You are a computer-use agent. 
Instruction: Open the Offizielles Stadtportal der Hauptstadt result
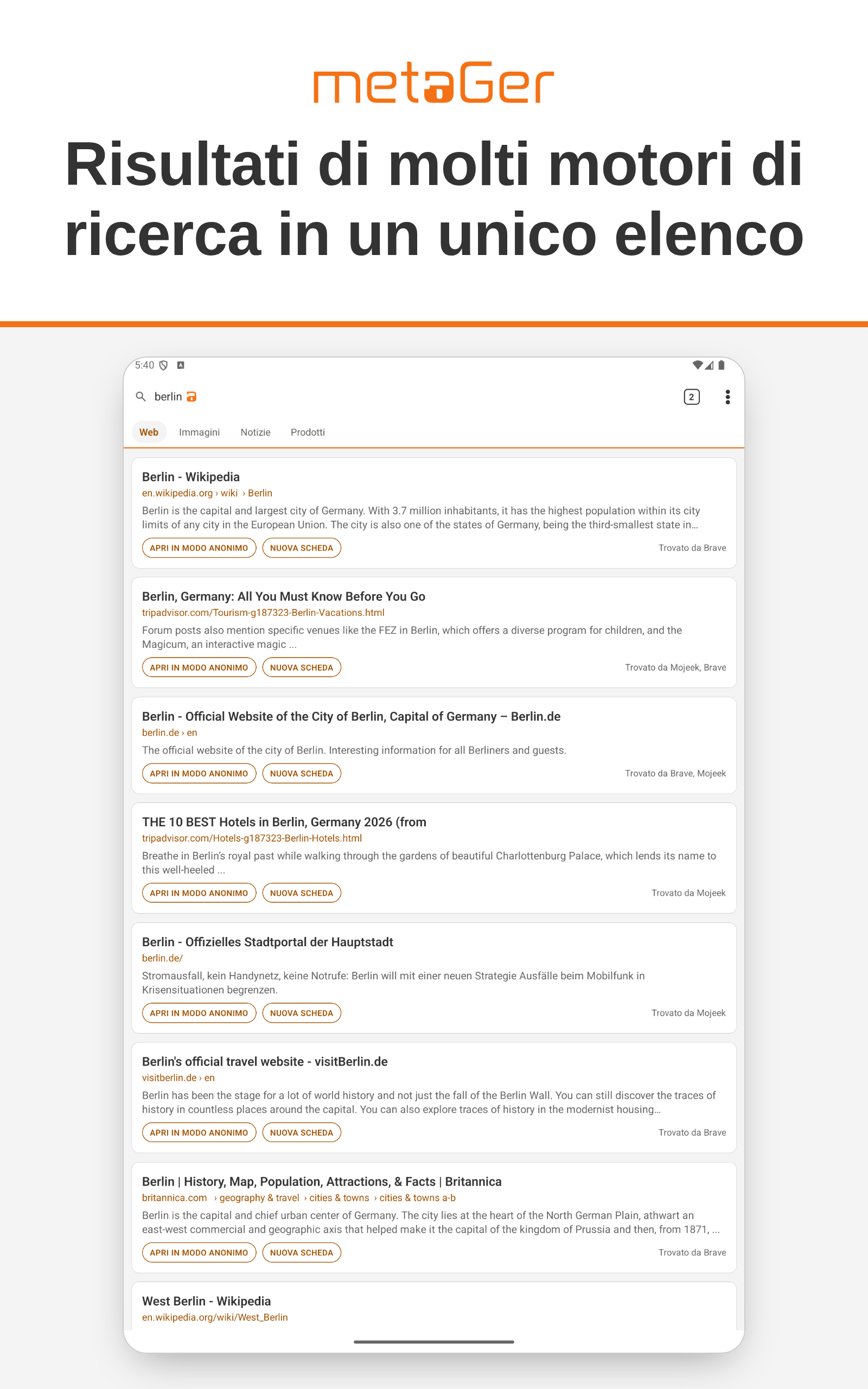[x=267, y=942]
